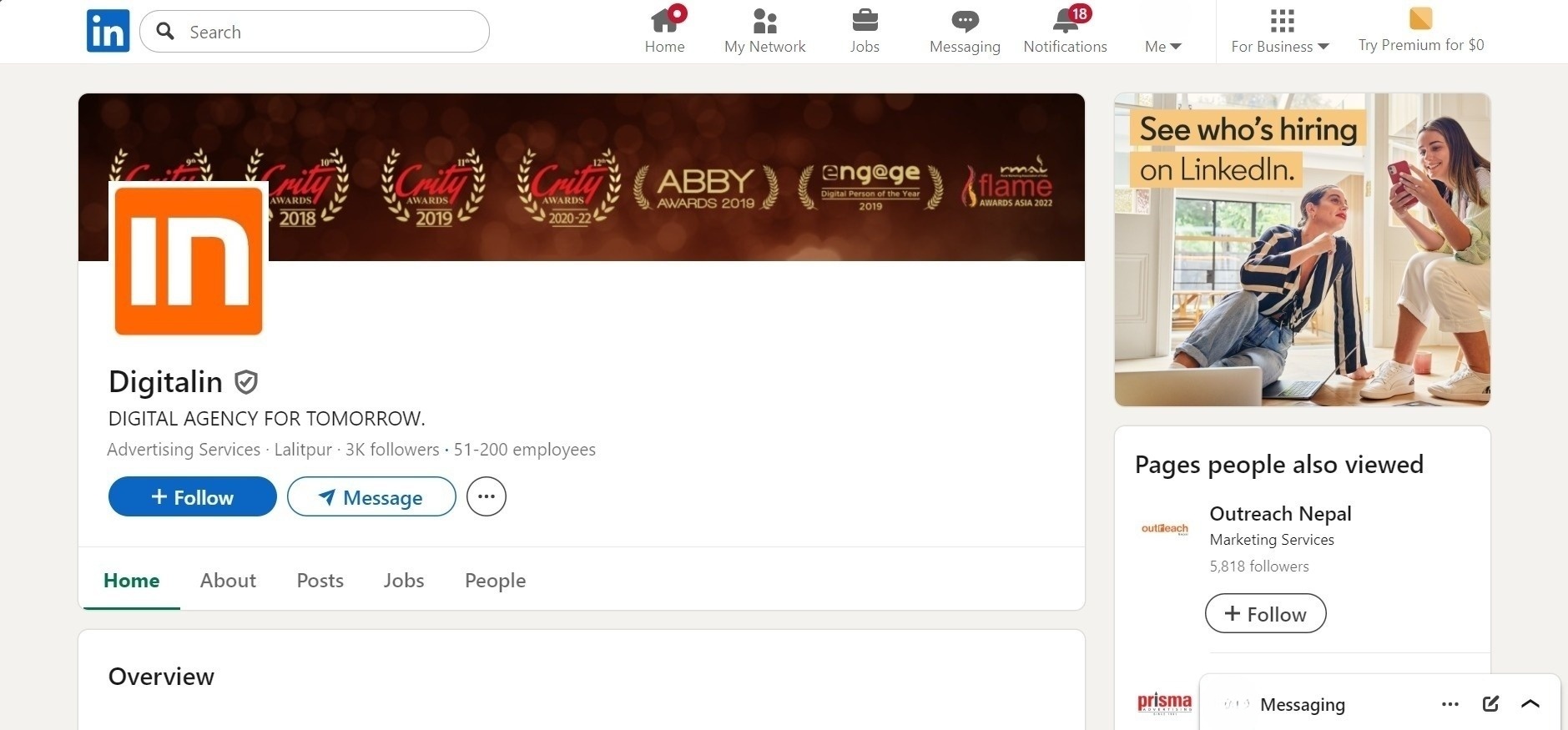Open Home feed from top navigation
1568x730 pixels.
pos(664,31)
